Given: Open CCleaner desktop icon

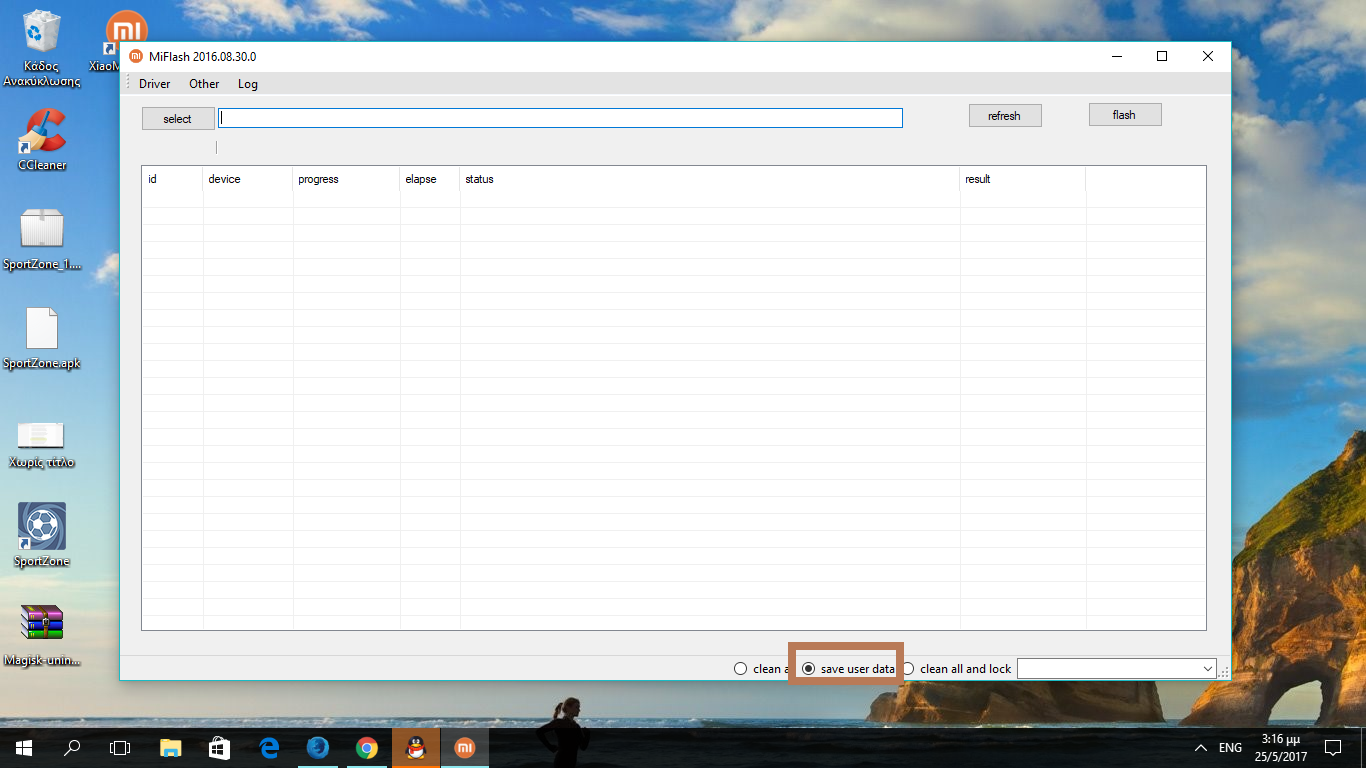Looking at the screenshot, I should click(x=42, y=134).
